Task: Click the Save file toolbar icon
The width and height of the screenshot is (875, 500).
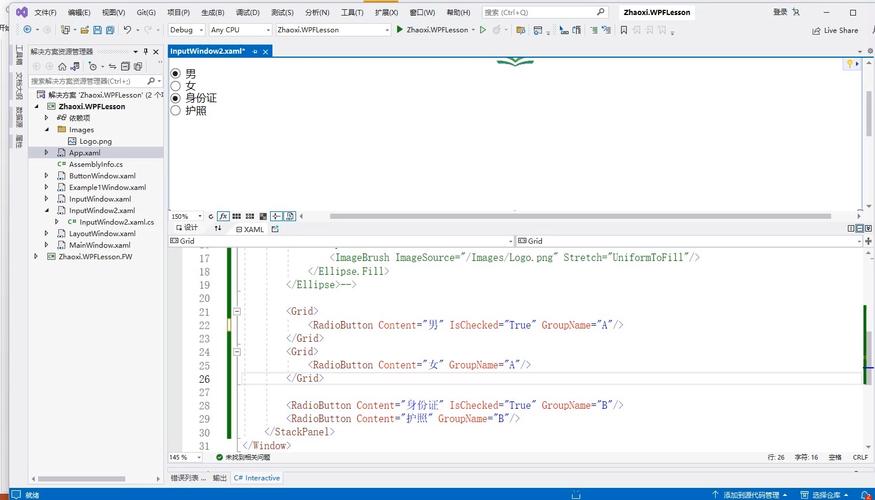Action: [x=97, y=30]
